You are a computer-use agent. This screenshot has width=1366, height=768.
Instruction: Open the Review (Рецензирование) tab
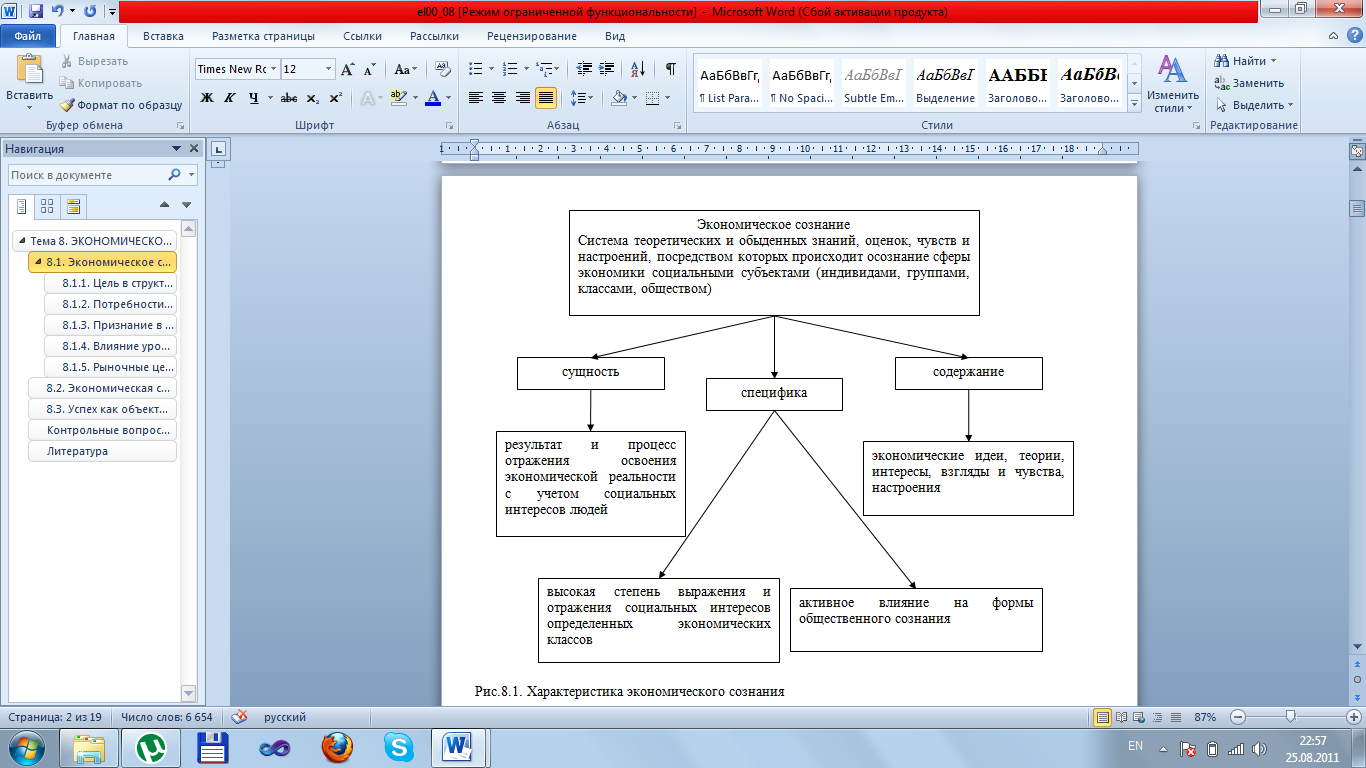(x=532, y=36)
